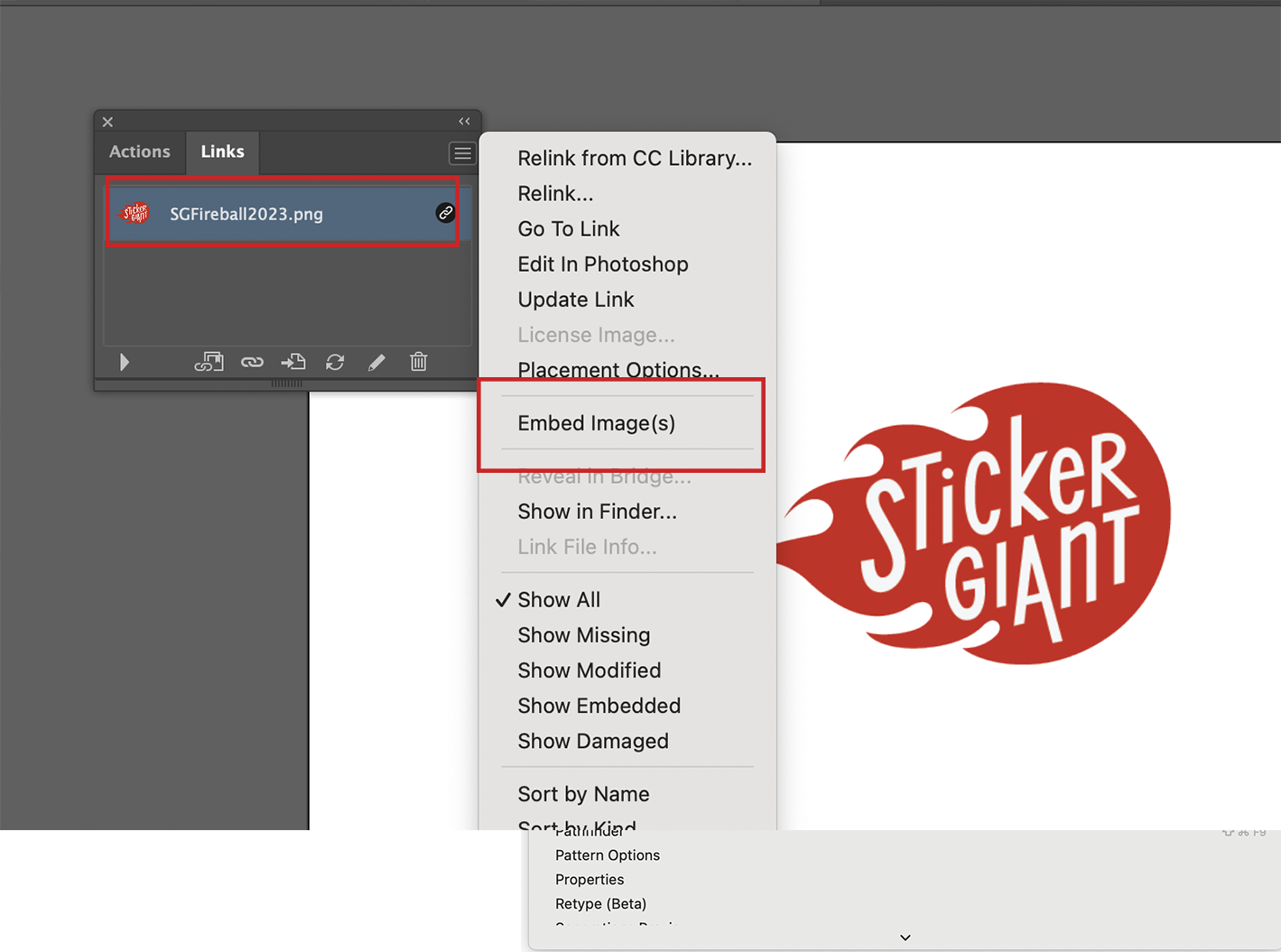Open Pattern Options from Window menu

pyautogui.click(x=608, y=855)
